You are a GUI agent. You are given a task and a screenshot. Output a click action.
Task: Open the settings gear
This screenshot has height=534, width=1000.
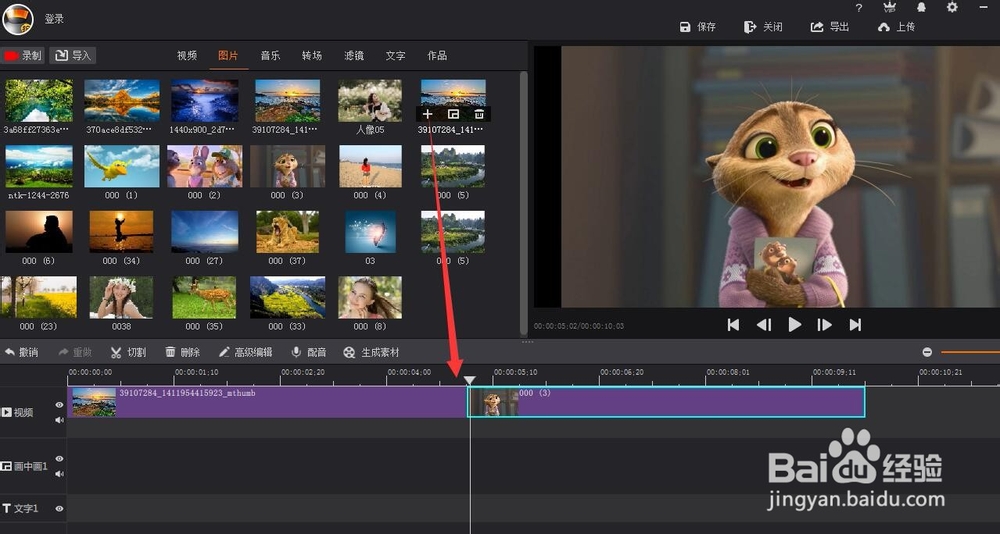pos(952,8)
